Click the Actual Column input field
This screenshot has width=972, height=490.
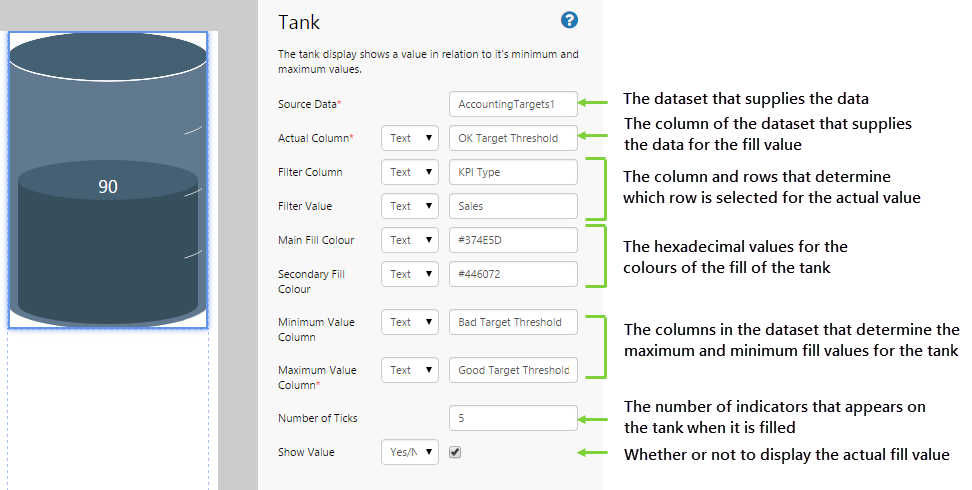(x=513, y=138)
